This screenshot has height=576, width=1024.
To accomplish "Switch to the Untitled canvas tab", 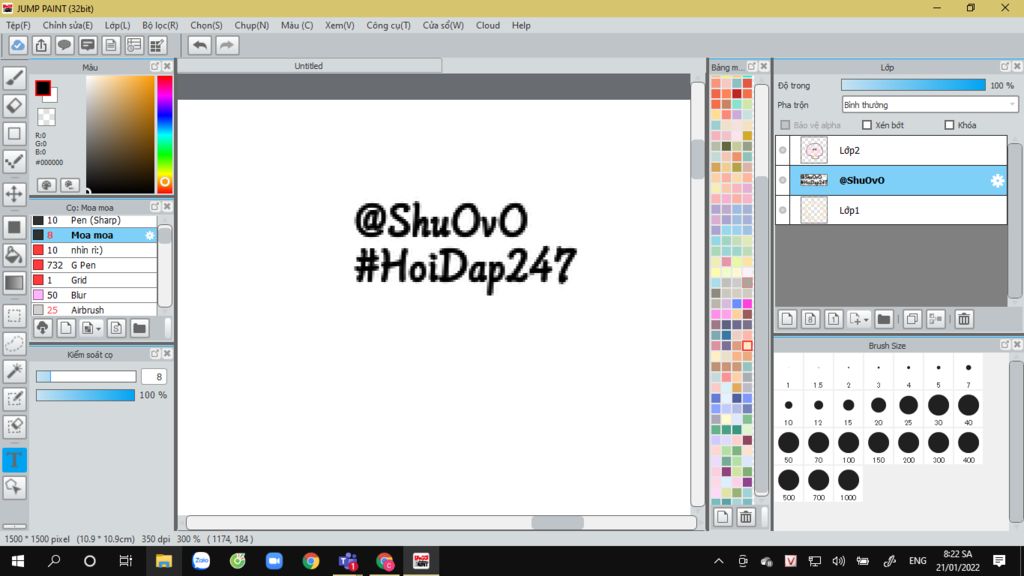I will 309,66.
